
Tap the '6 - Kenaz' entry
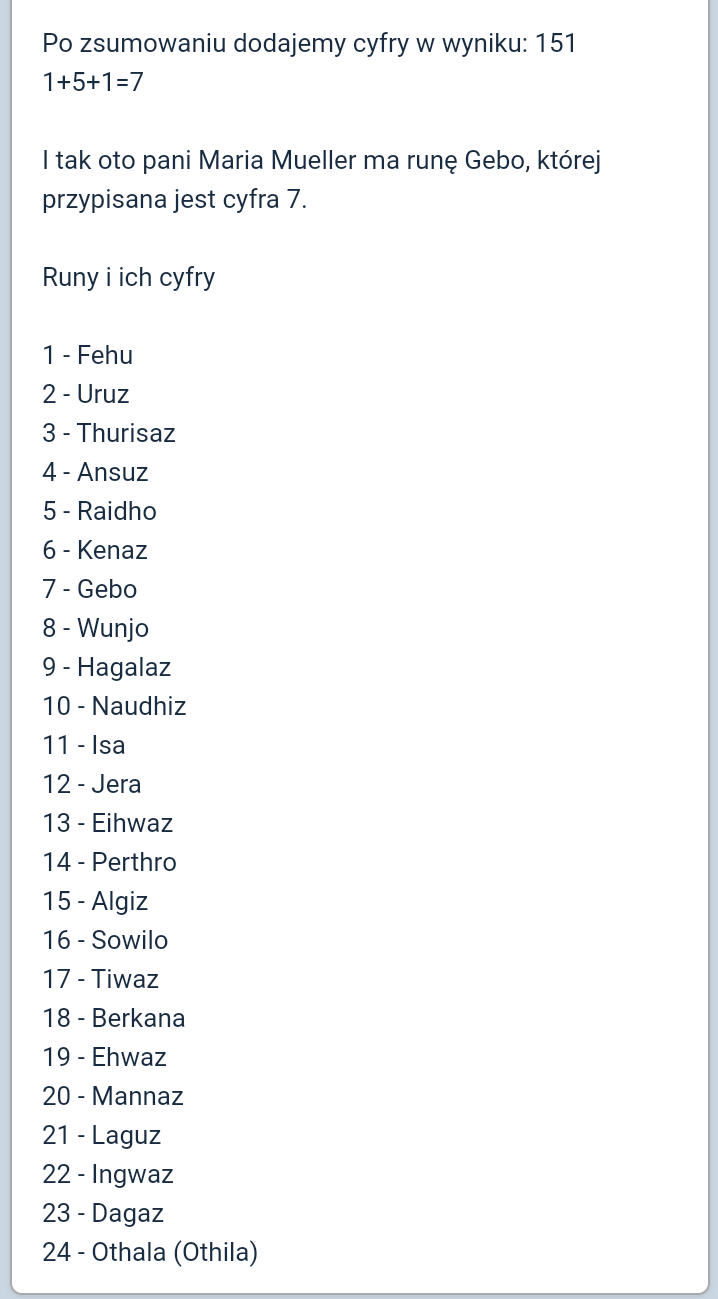click(x=95, y=550)
